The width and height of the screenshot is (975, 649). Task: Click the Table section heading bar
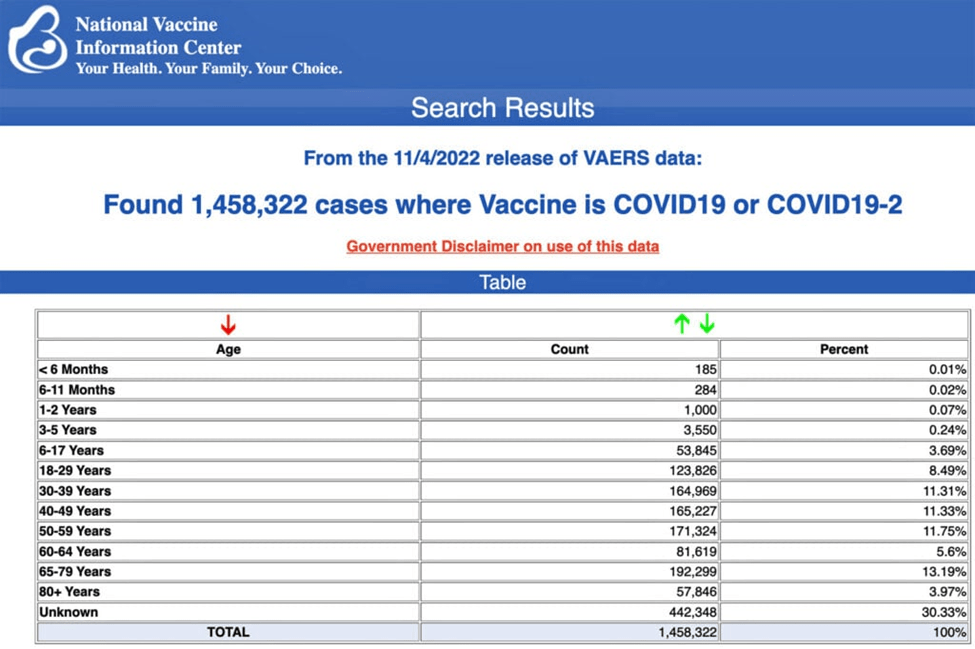[x=502, y=282]
